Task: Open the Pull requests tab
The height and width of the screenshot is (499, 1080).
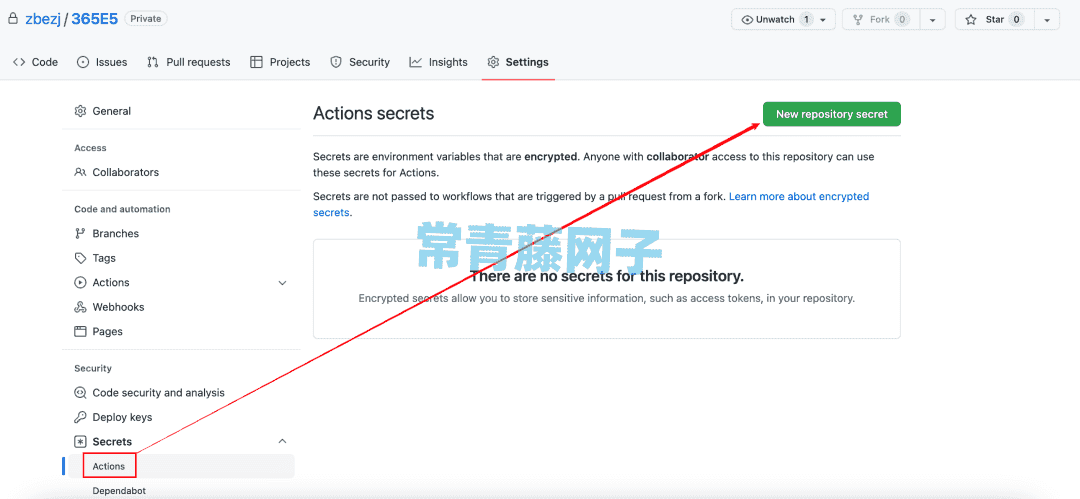Action: [x=189, y=62]
